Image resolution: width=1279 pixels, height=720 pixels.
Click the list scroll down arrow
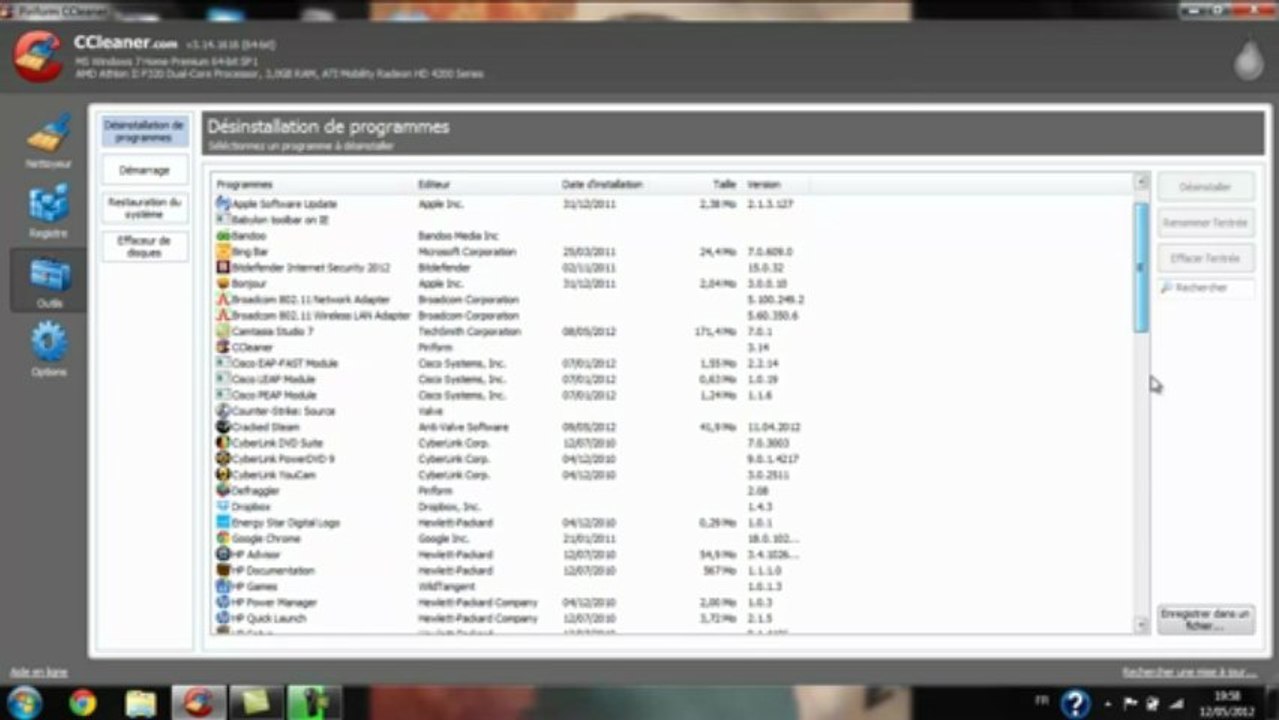1141,625
